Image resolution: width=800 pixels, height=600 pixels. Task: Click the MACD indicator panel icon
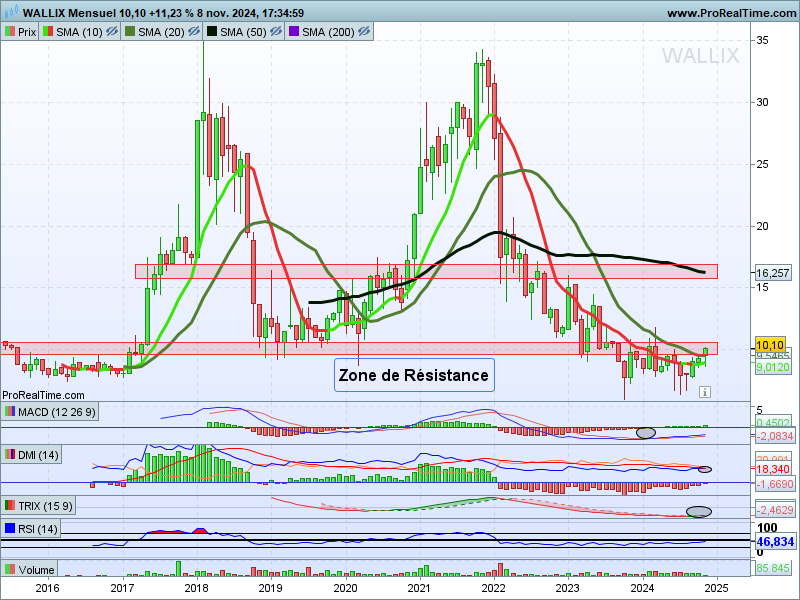[10, 412]
